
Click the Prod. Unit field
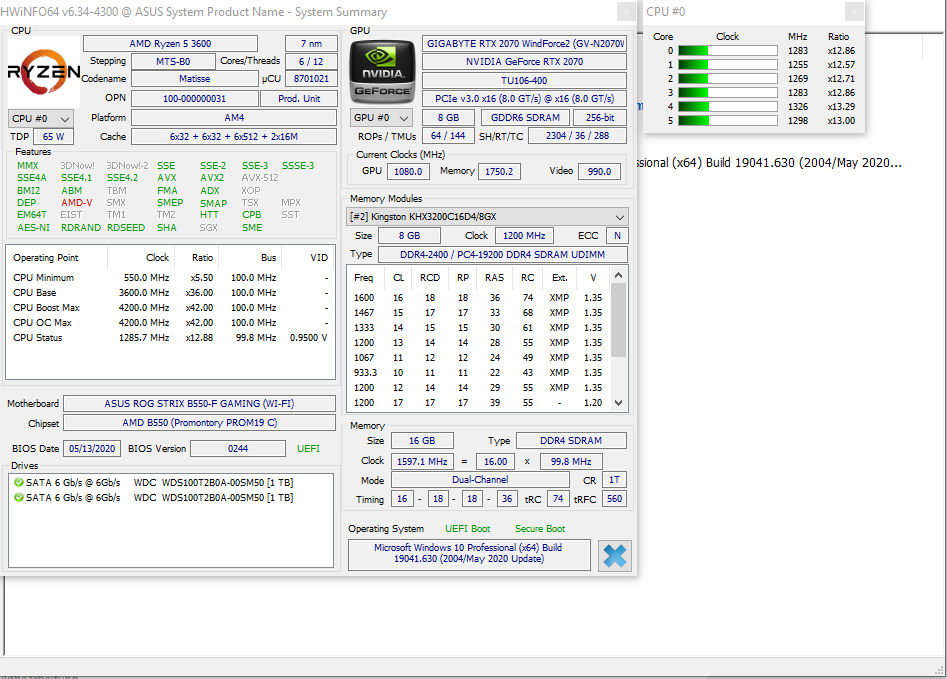(x=299, y=98)
